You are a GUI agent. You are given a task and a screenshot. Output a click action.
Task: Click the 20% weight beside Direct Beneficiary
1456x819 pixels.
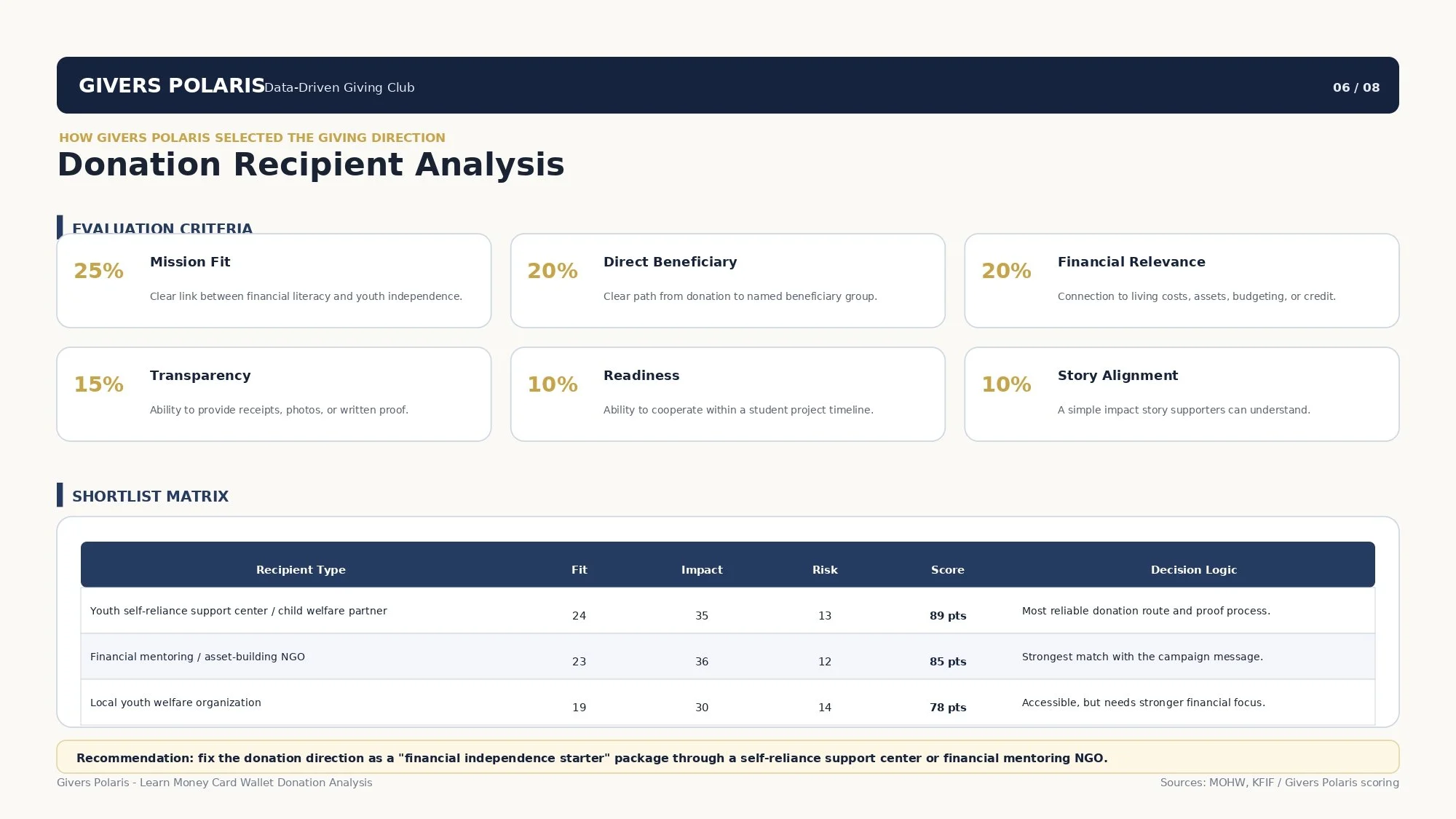tap(553, 271)
